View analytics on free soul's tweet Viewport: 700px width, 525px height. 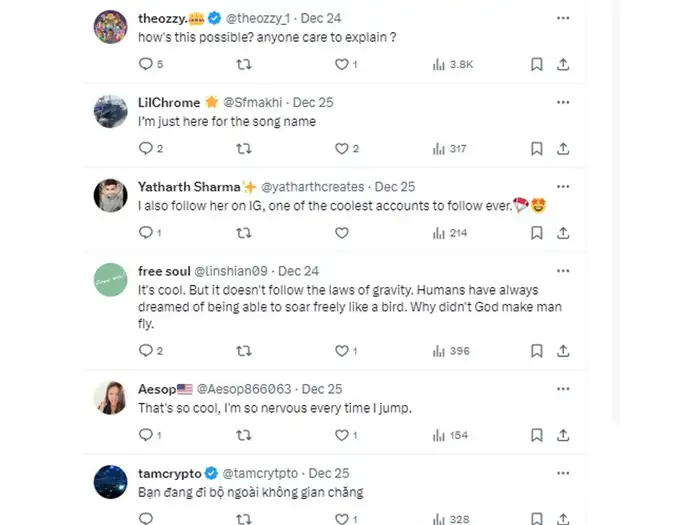pyautogui.click(x=452, y=351)
